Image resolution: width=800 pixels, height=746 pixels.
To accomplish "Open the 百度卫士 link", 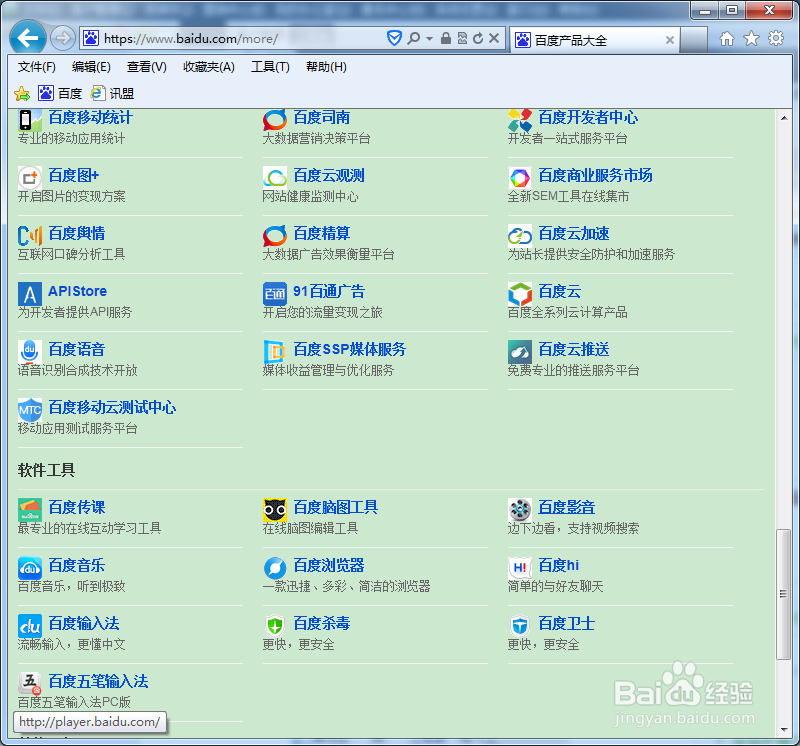I will tap(567, 623).
